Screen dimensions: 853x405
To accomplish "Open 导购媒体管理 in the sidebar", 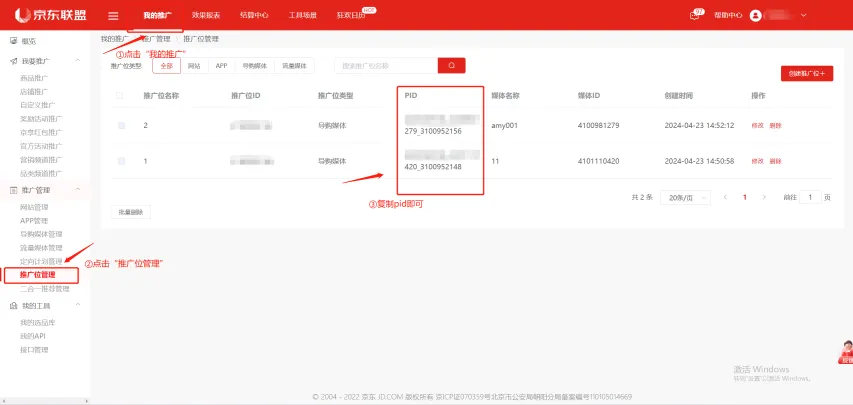I will (x=41, y=234).
